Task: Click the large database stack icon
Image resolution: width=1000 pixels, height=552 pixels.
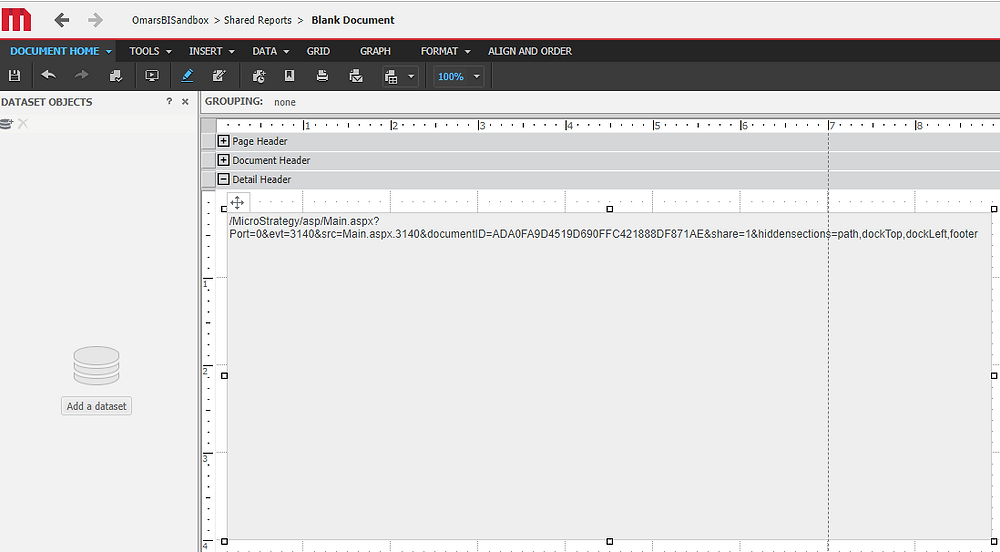Action: pos(96,366)
